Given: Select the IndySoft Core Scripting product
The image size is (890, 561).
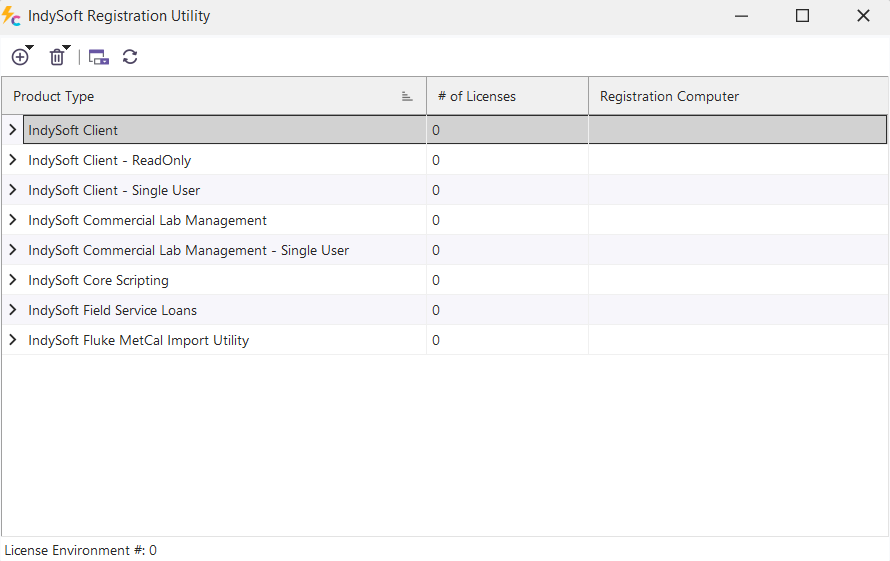Looking at the screenshot, I should [x=99, y=280].
